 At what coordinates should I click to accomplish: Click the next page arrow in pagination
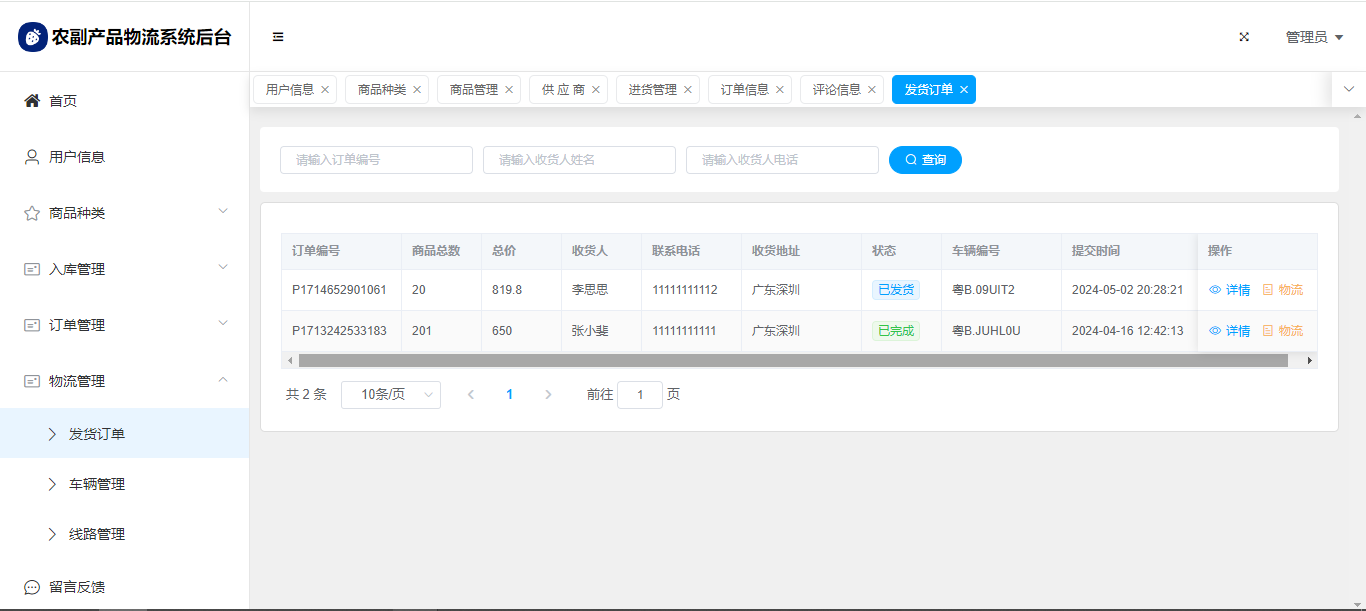548,395
